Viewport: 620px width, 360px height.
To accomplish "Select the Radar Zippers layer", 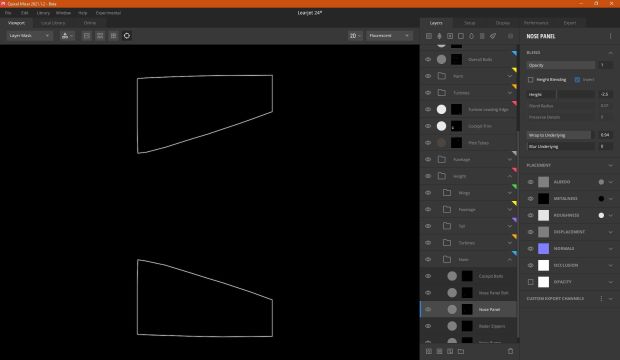I will tap(469, 326).
